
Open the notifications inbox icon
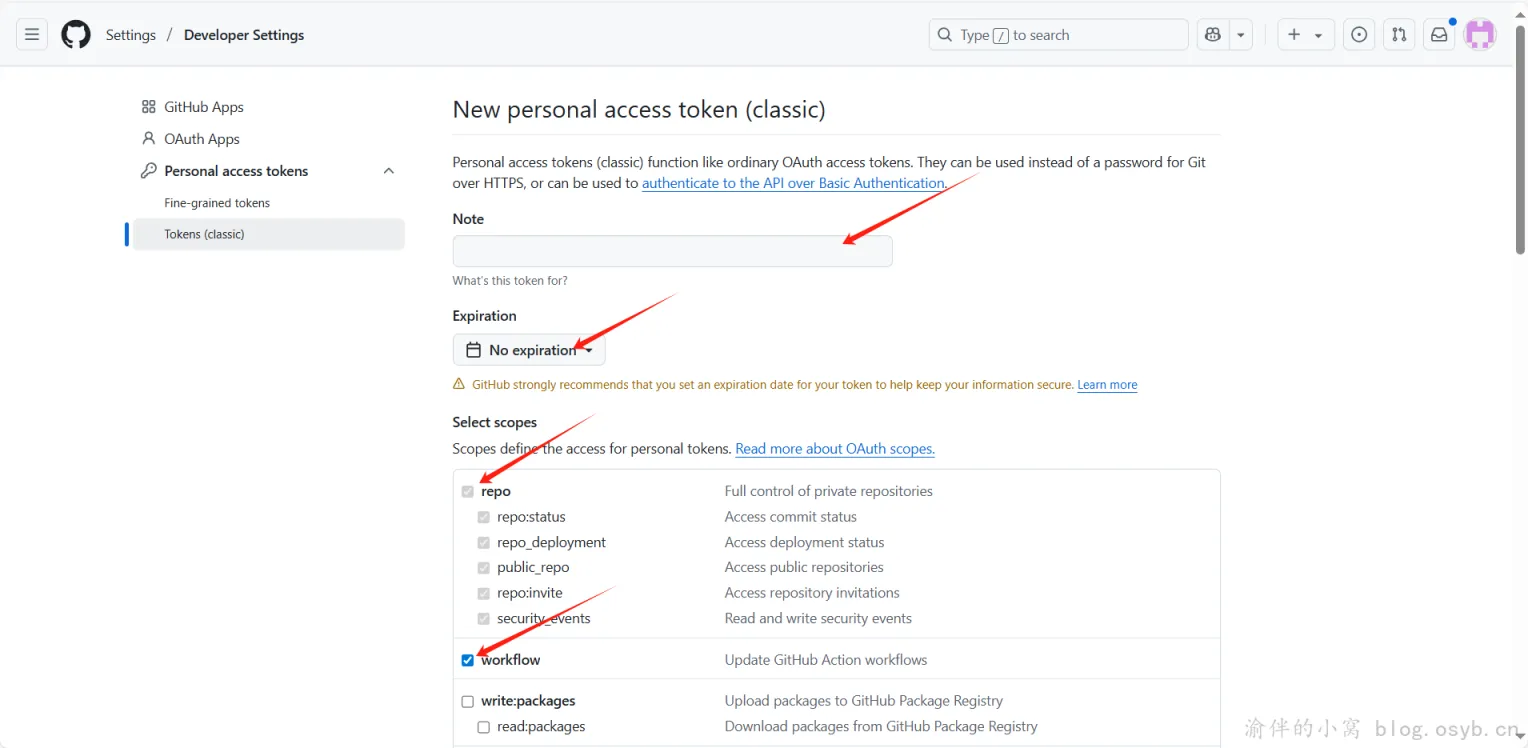click(1439, 35)
